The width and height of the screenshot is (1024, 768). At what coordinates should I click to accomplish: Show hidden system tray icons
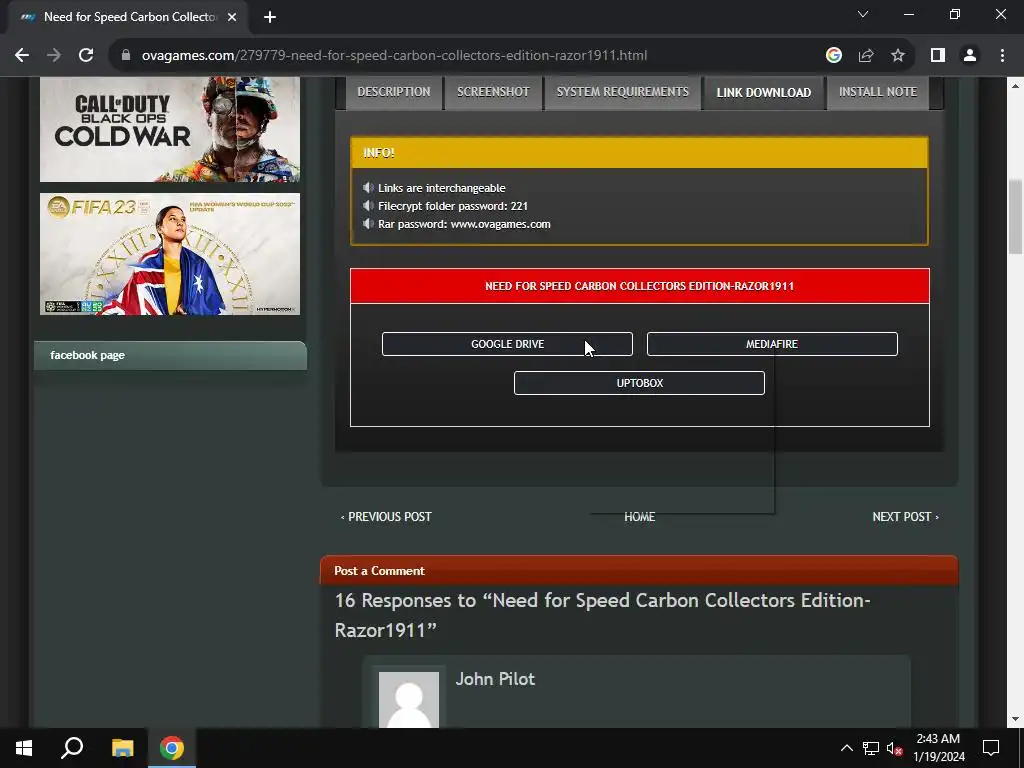[x=846, y=748]
